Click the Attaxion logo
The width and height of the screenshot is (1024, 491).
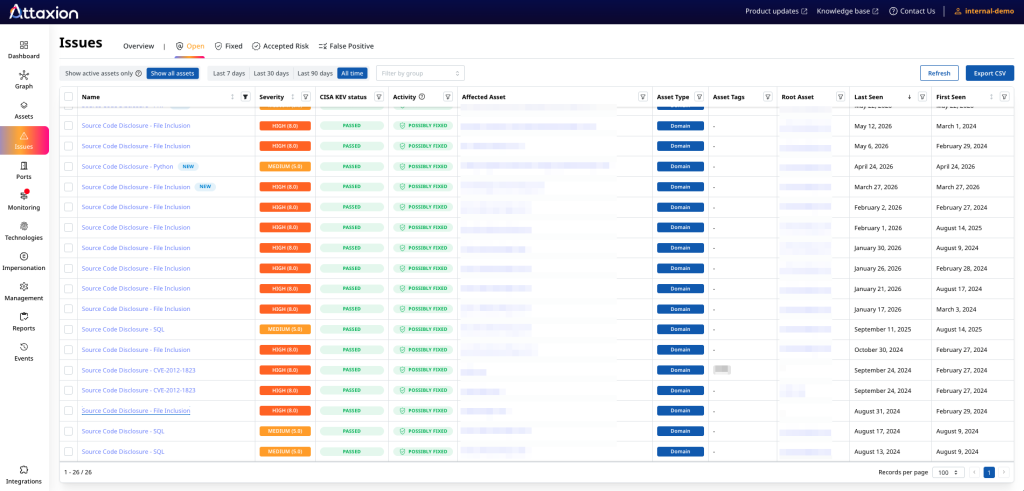(43, 11)
